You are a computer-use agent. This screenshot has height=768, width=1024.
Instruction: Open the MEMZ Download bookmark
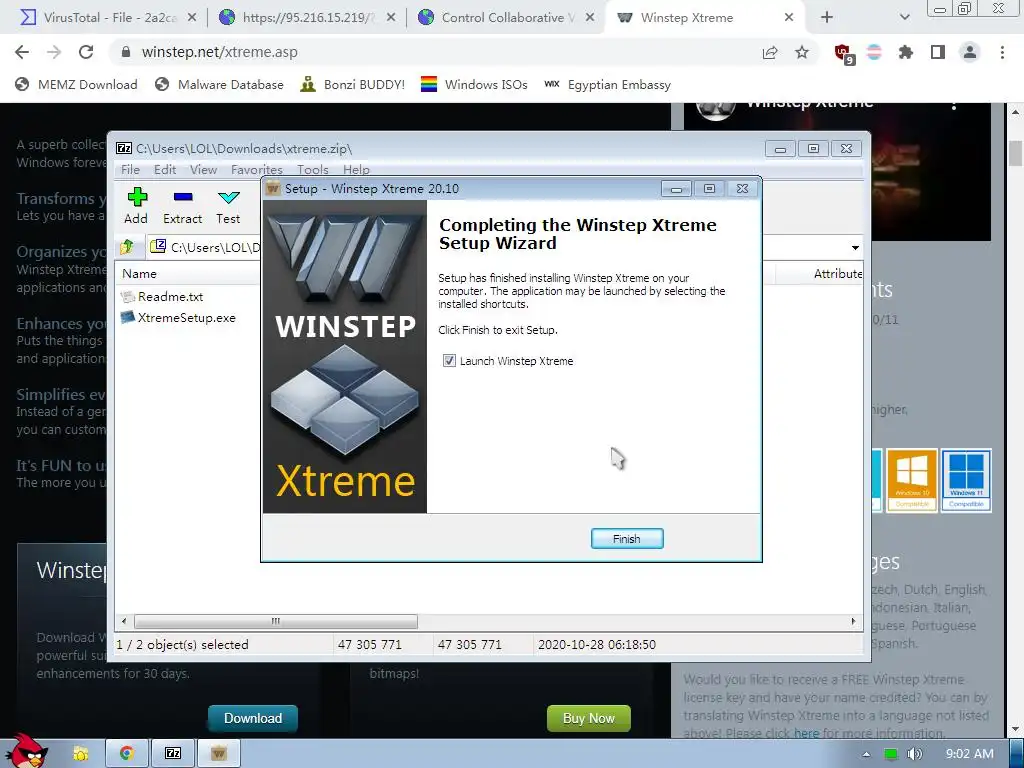76,85
